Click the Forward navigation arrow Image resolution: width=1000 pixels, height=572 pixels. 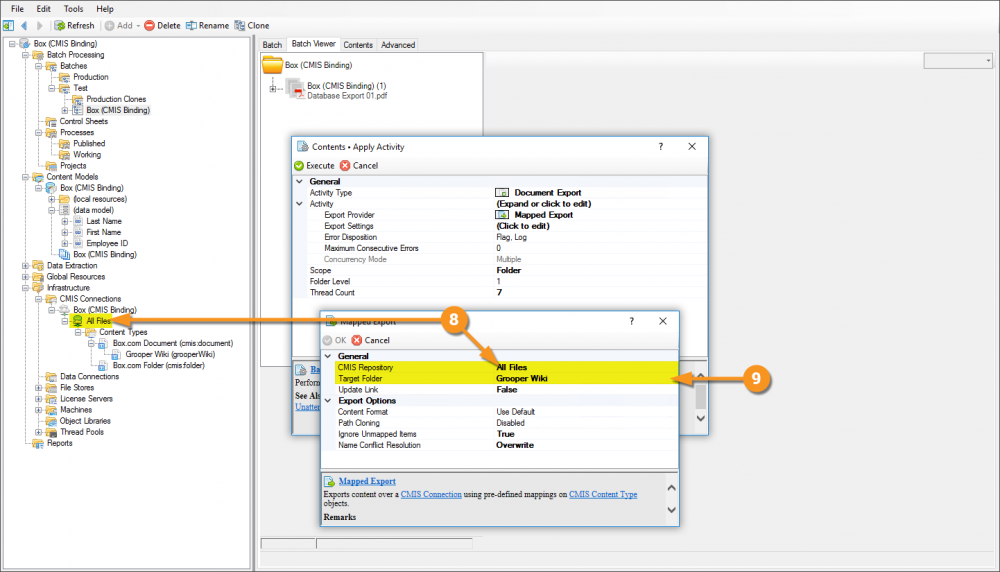point(40,26)
